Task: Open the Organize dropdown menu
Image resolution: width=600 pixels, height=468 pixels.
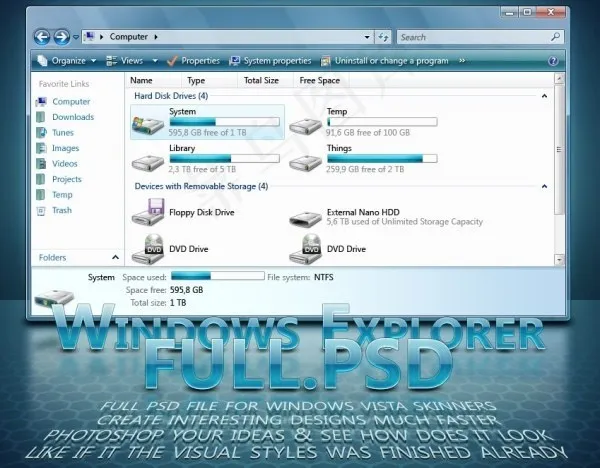Action: tap(74, 61)
